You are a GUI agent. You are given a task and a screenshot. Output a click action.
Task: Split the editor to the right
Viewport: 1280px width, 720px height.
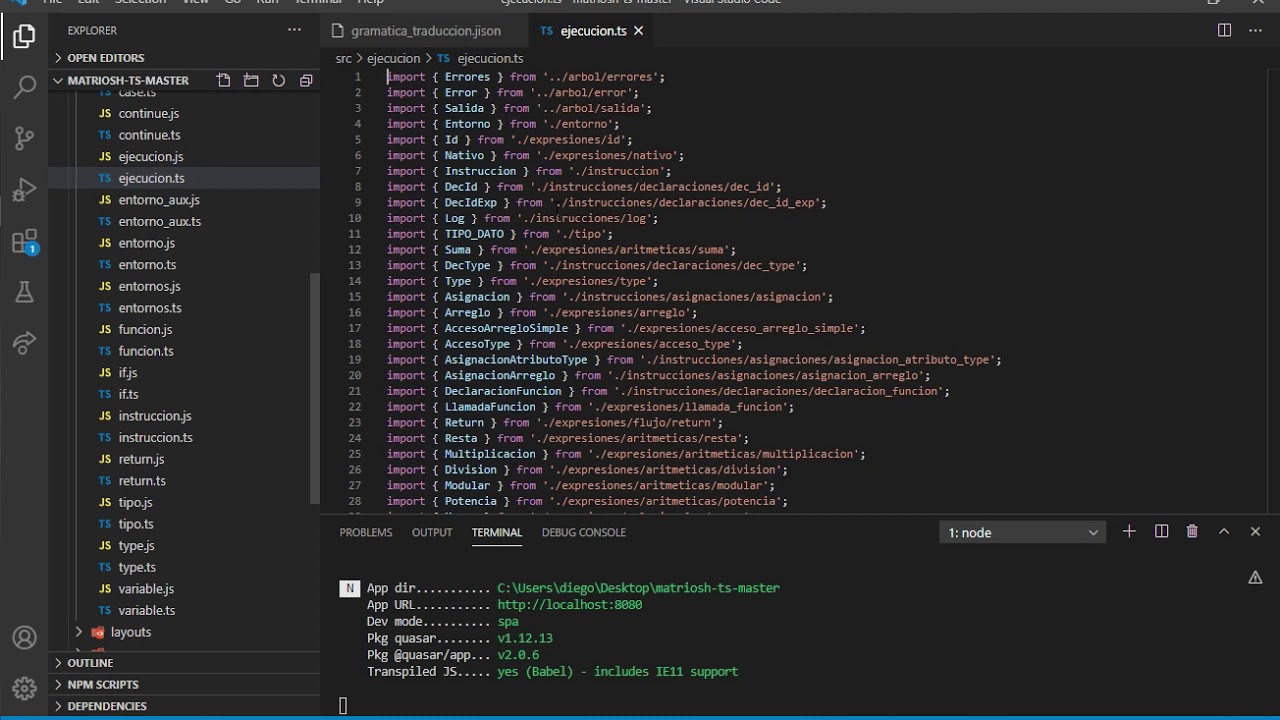click(1224, 30)
